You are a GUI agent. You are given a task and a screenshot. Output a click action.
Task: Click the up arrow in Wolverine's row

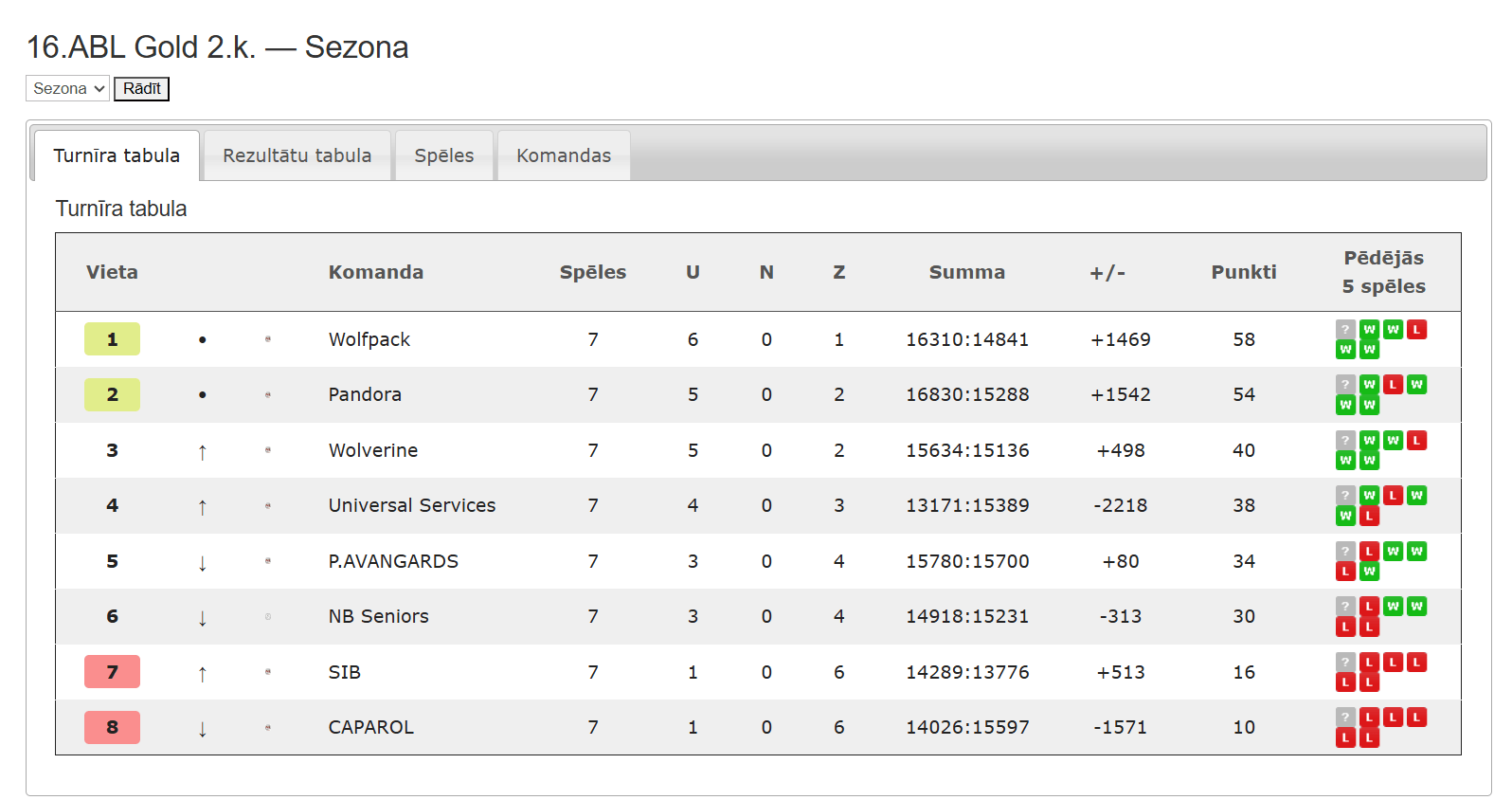point(203,452)
